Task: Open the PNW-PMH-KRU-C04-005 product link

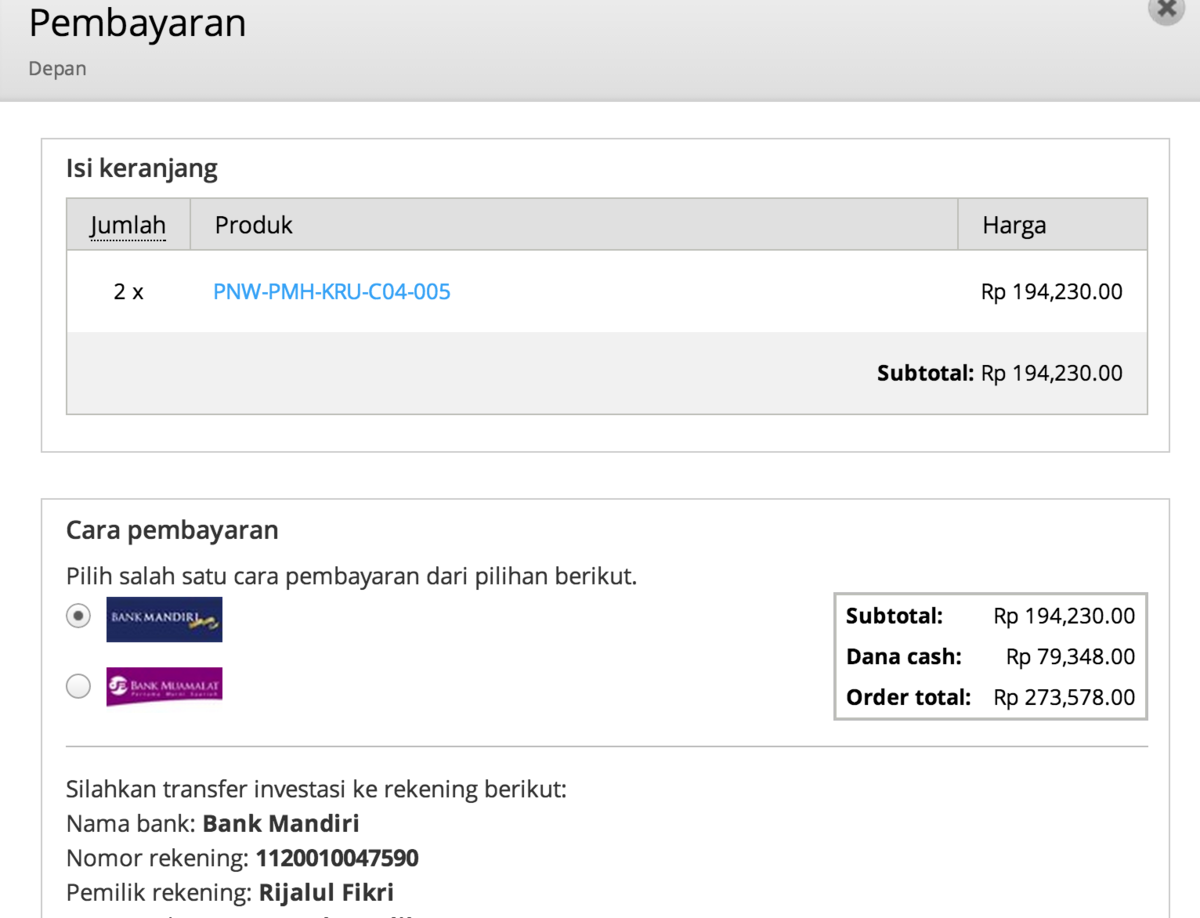Action: click(332, 292)
